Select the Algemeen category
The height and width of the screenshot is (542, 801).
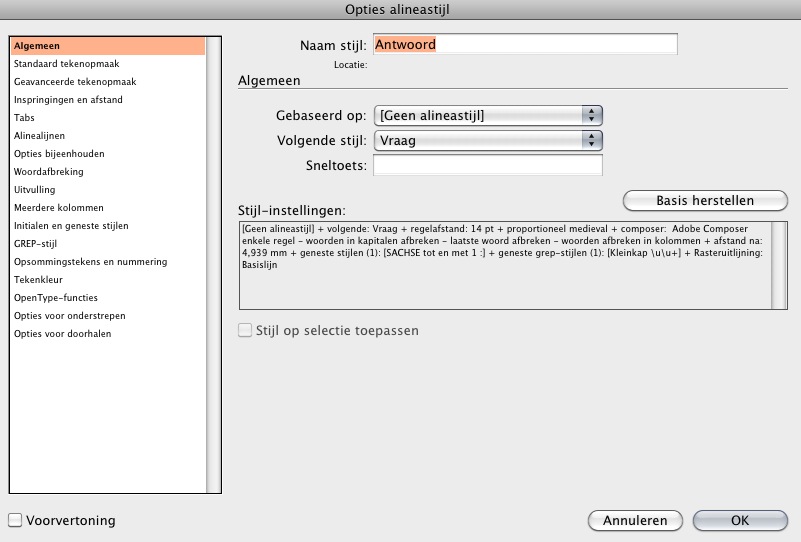tap(108, 46)
